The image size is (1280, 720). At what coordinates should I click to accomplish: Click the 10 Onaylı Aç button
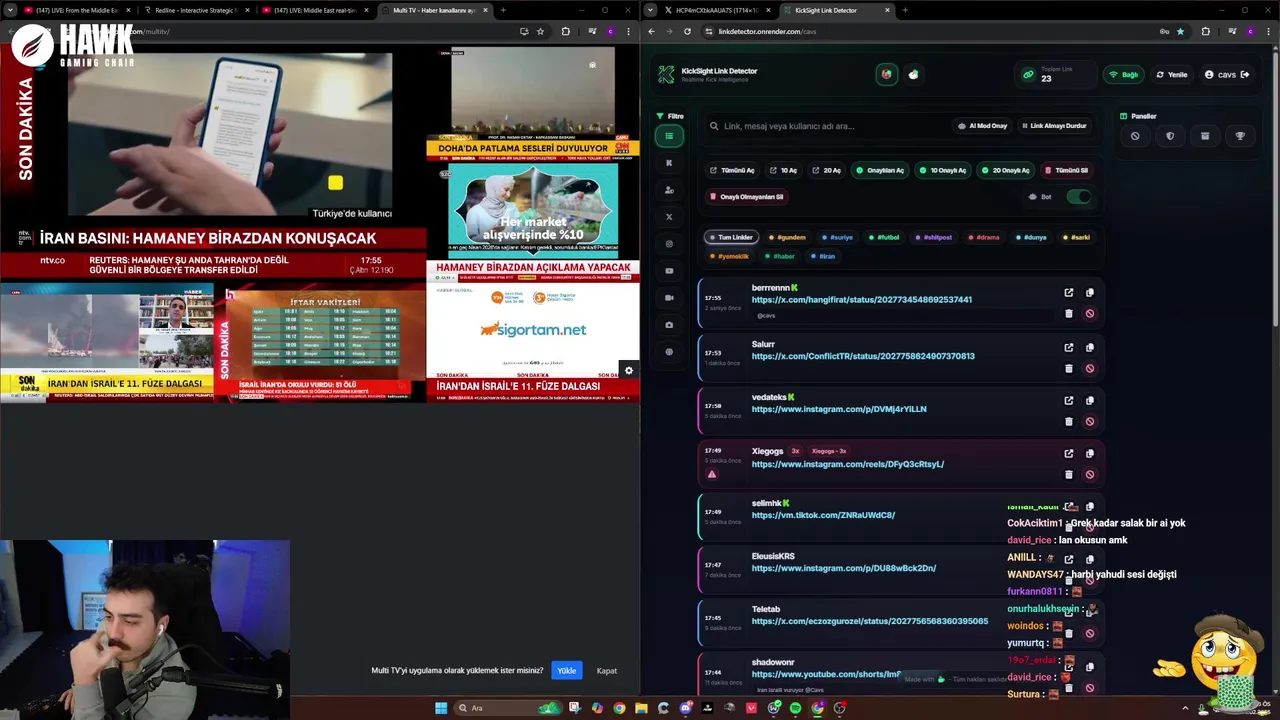pos(943,170)
